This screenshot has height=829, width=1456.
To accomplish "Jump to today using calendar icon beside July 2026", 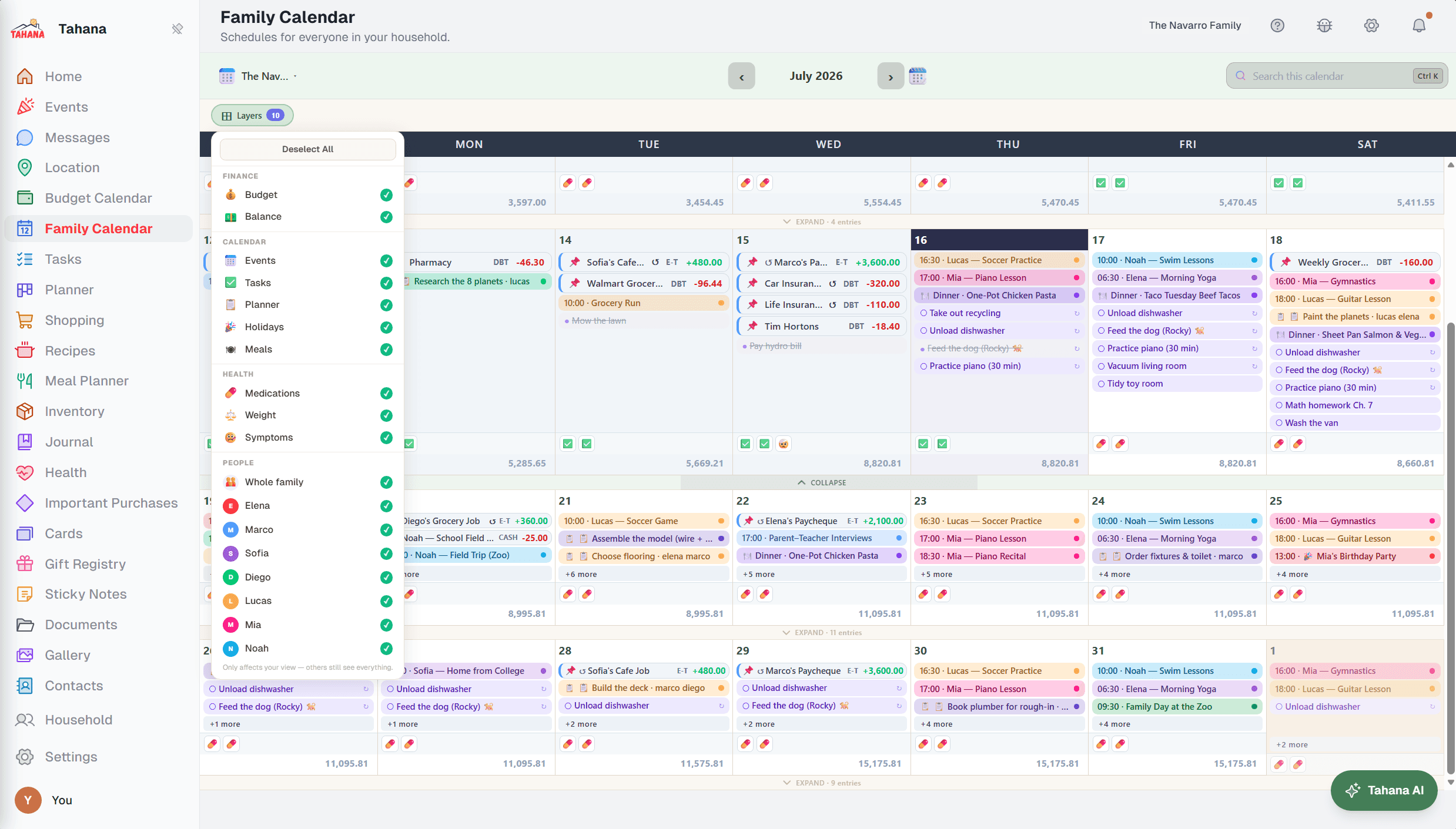I will [918, 76].
